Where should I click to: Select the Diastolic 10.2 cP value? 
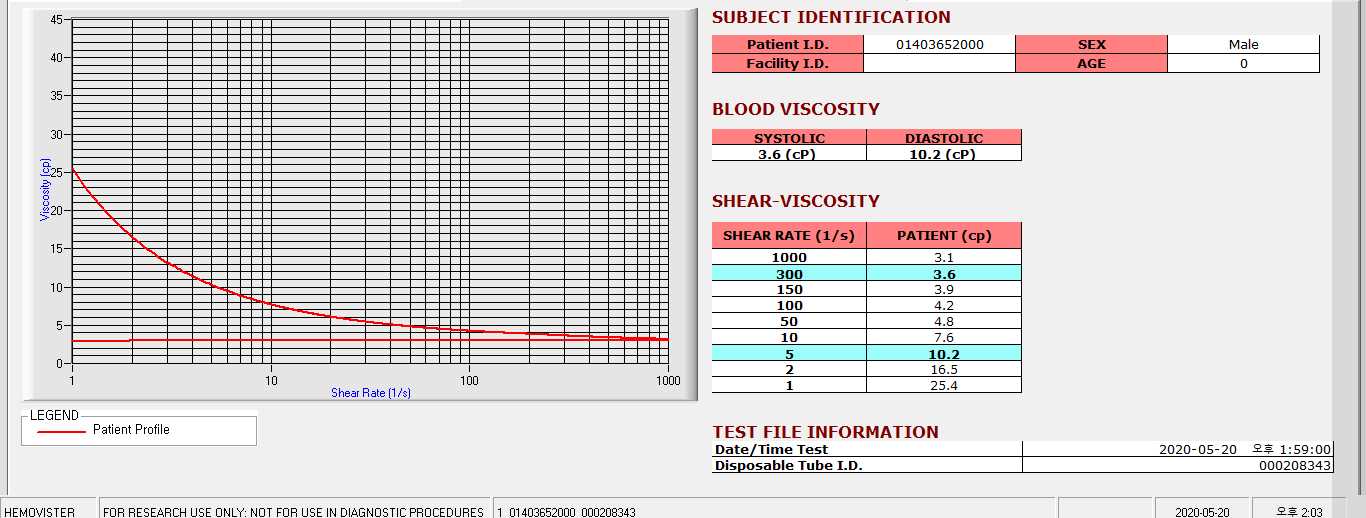[944, 154]
